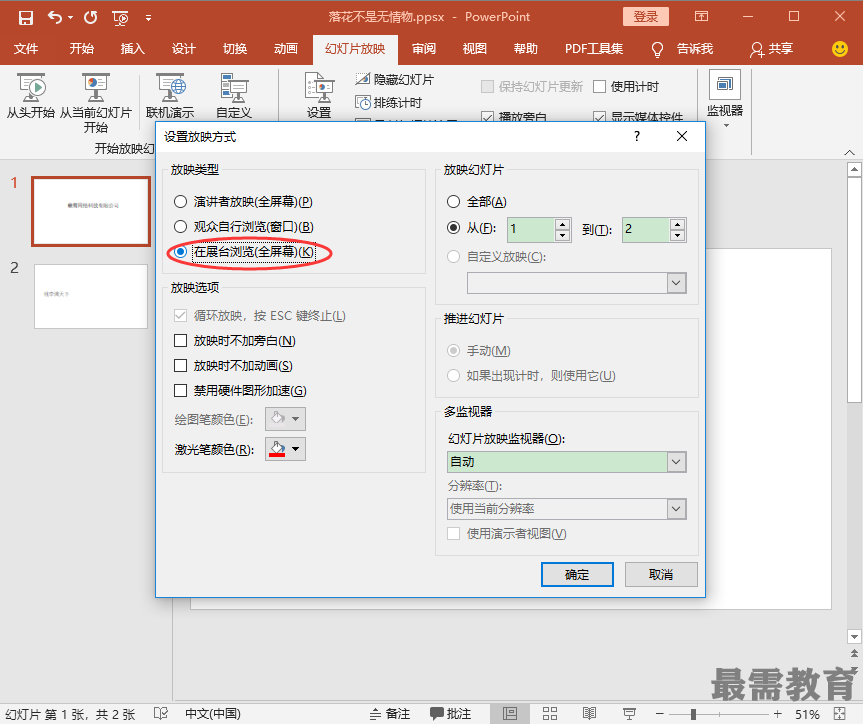Viewport: 863px width, 724px height.
Task: Open the PDF工具集 ribbon tab
Action: pos(594,49)
